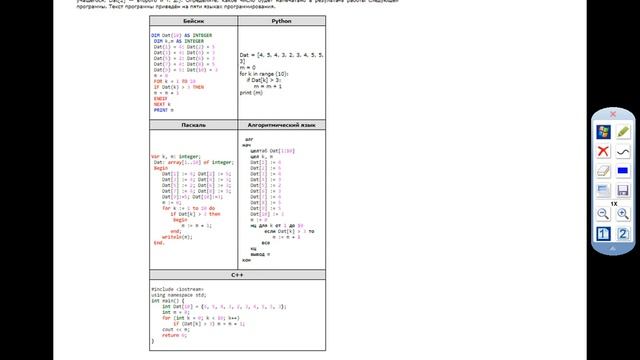The image size is (640, 360).
Task: Zoom out with the minus magnifier
Action: [603, 214]
